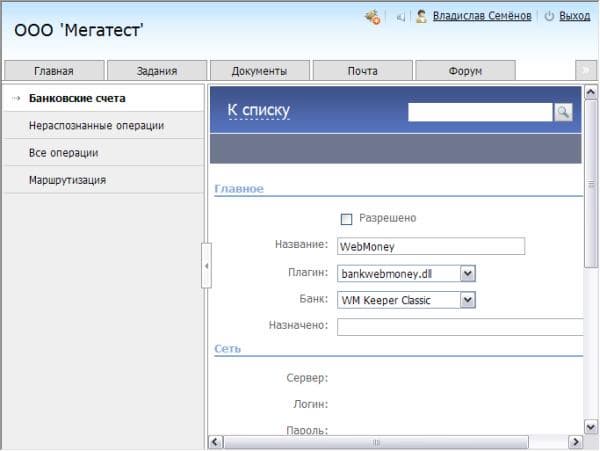This screenshot has width=600, height=451.
Task: Click the tabs overflow arrow button
Action: pyautogui.click(x=586, y=70)
